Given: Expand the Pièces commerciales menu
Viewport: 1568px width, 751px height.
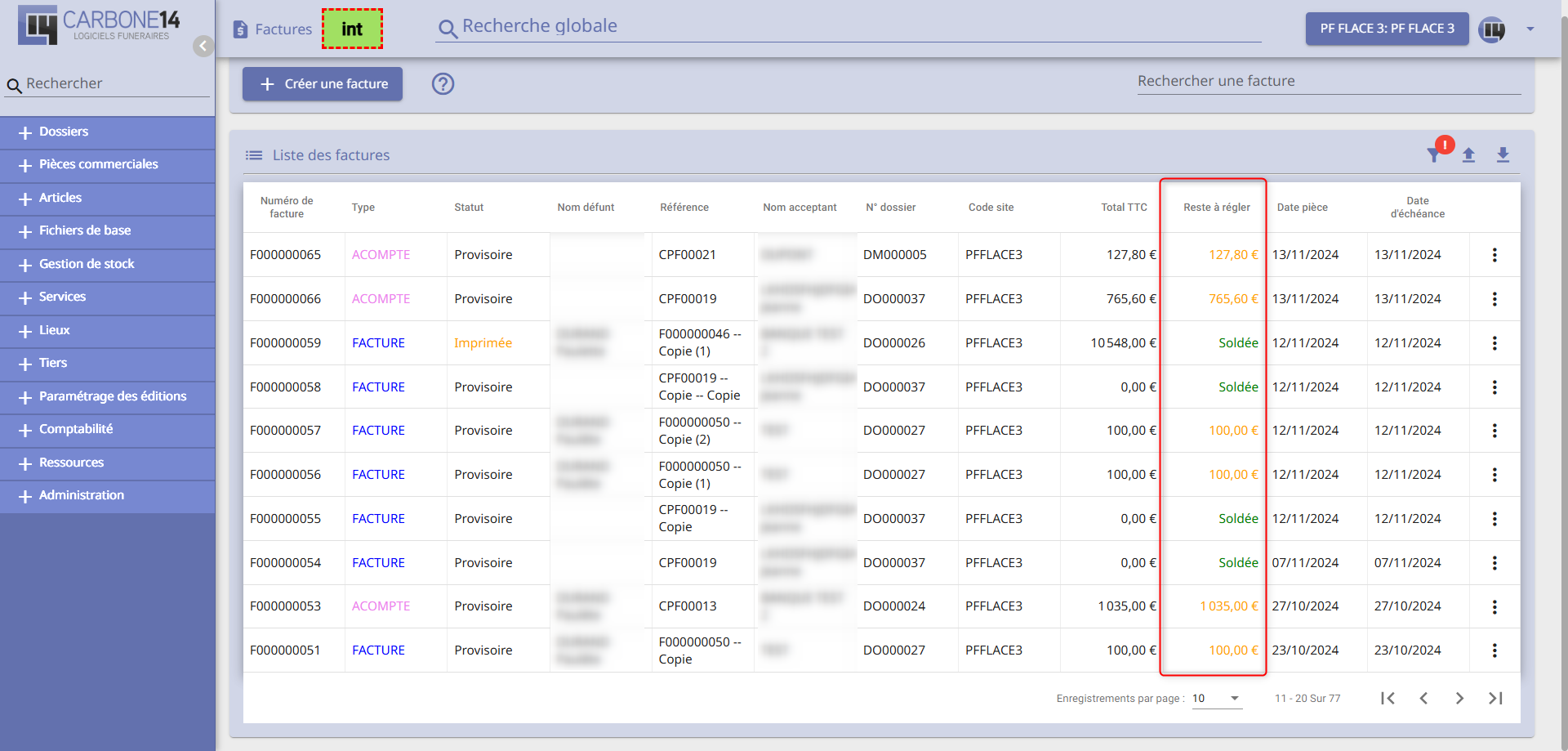Looking at the screenshot, I should point(108,165).
